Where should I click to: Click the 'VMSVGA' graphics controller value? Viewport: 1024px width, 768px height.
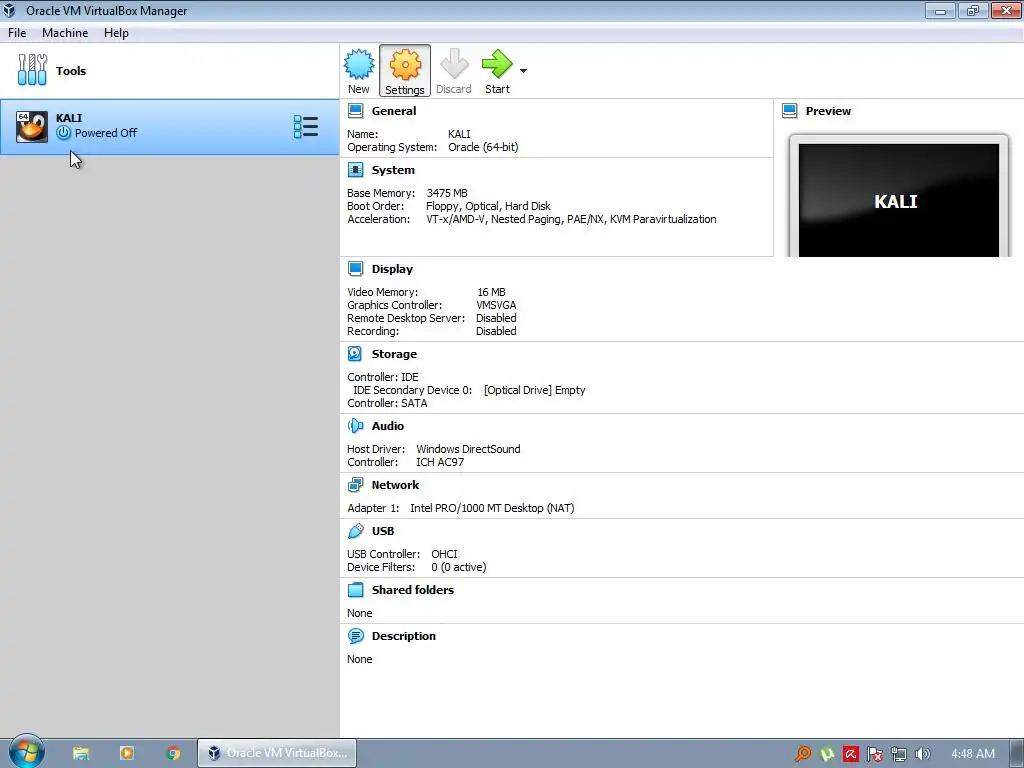pyautogui.click(x=496, y=305)
